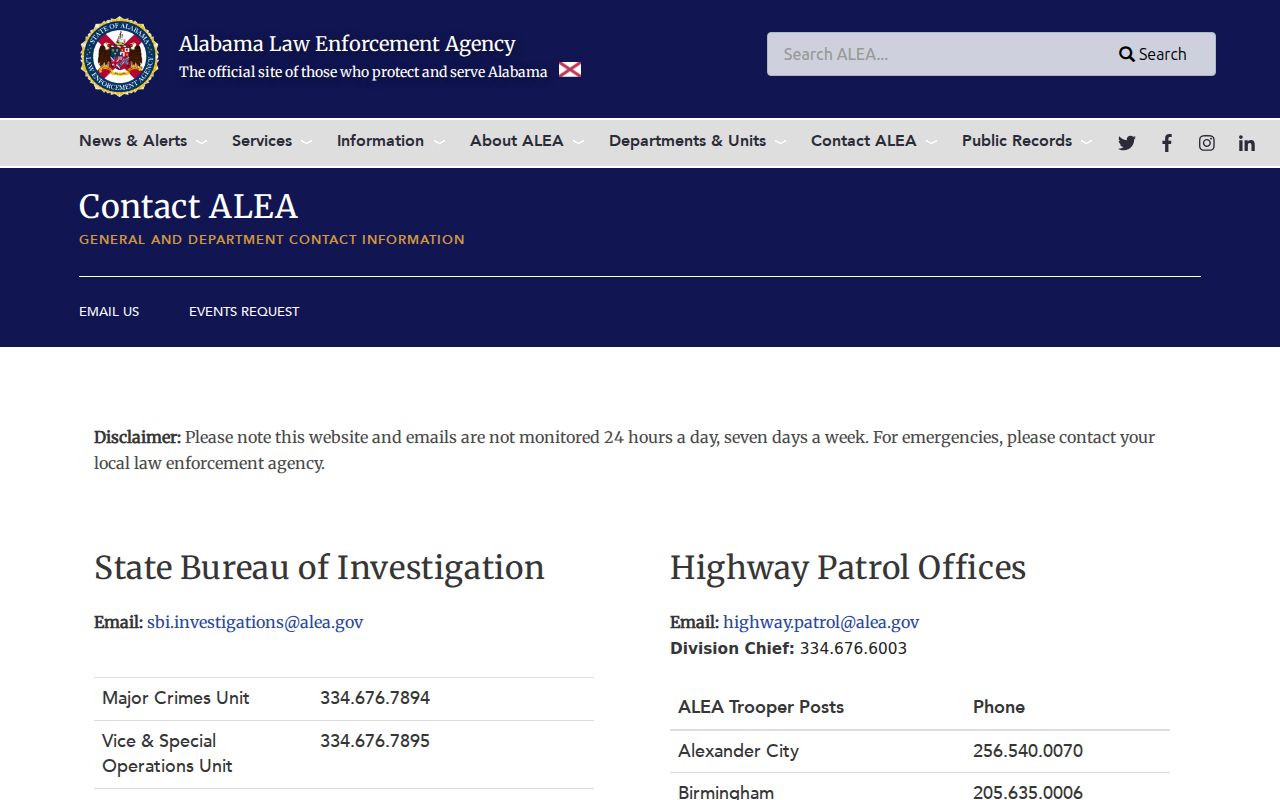Image resolution: width=1280 pixels, height=800 pixels.
Task: Expand the Public Records menu
Action: click(1027, 141)
